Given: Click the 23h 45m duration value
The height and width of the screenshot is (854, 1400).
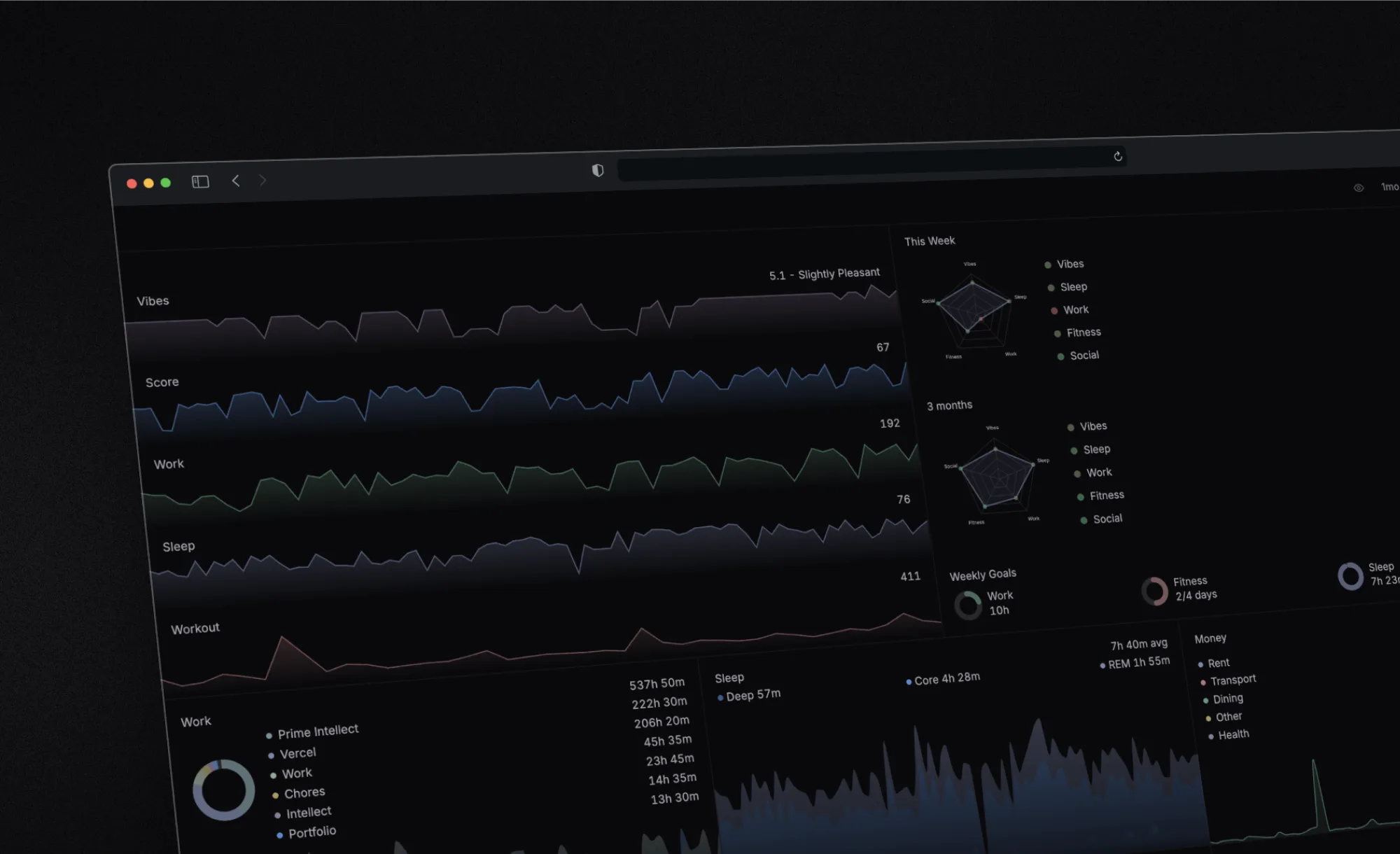Looking at the screenshot, I should [x=670, y=759].
